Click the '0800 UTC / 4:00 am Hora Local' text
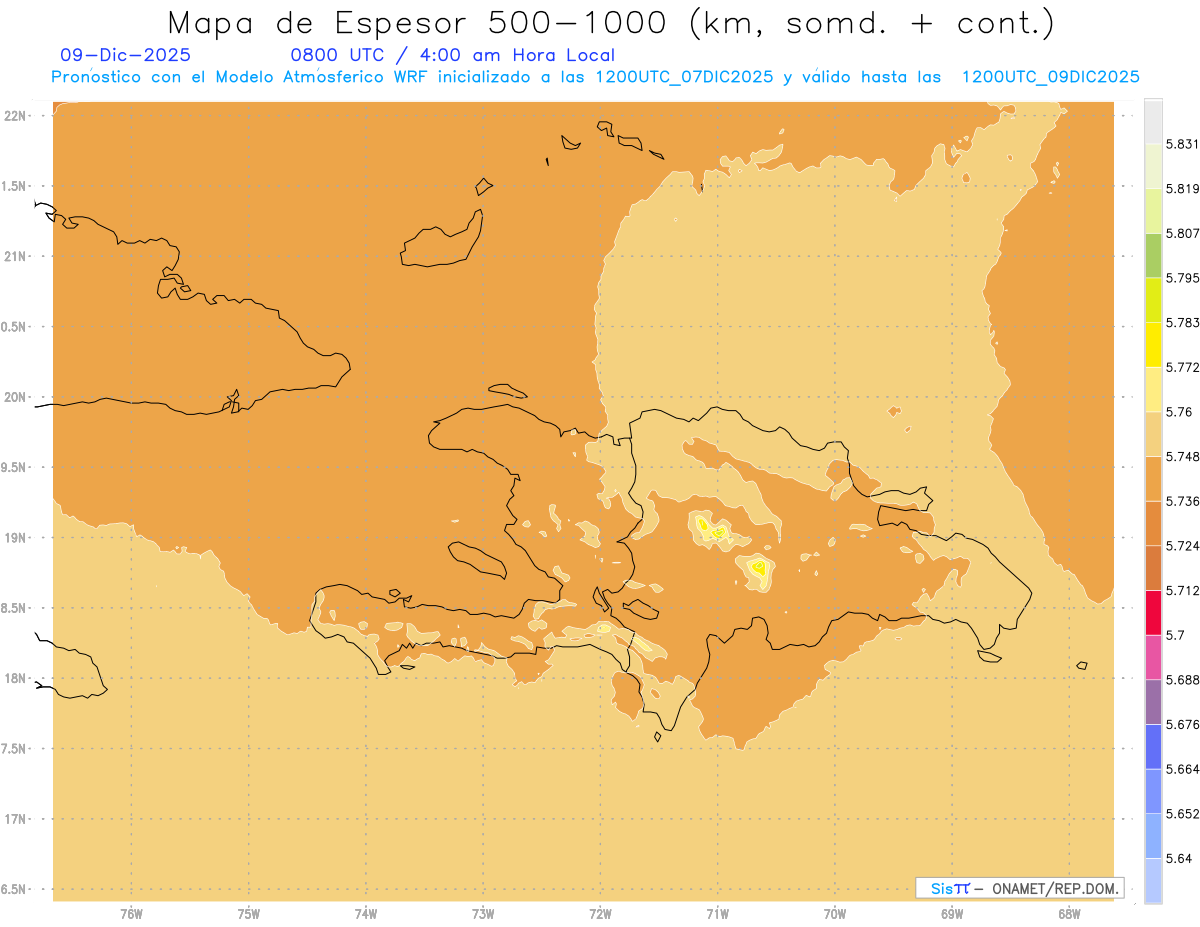 pyautogui.click(x=452, y=56)
